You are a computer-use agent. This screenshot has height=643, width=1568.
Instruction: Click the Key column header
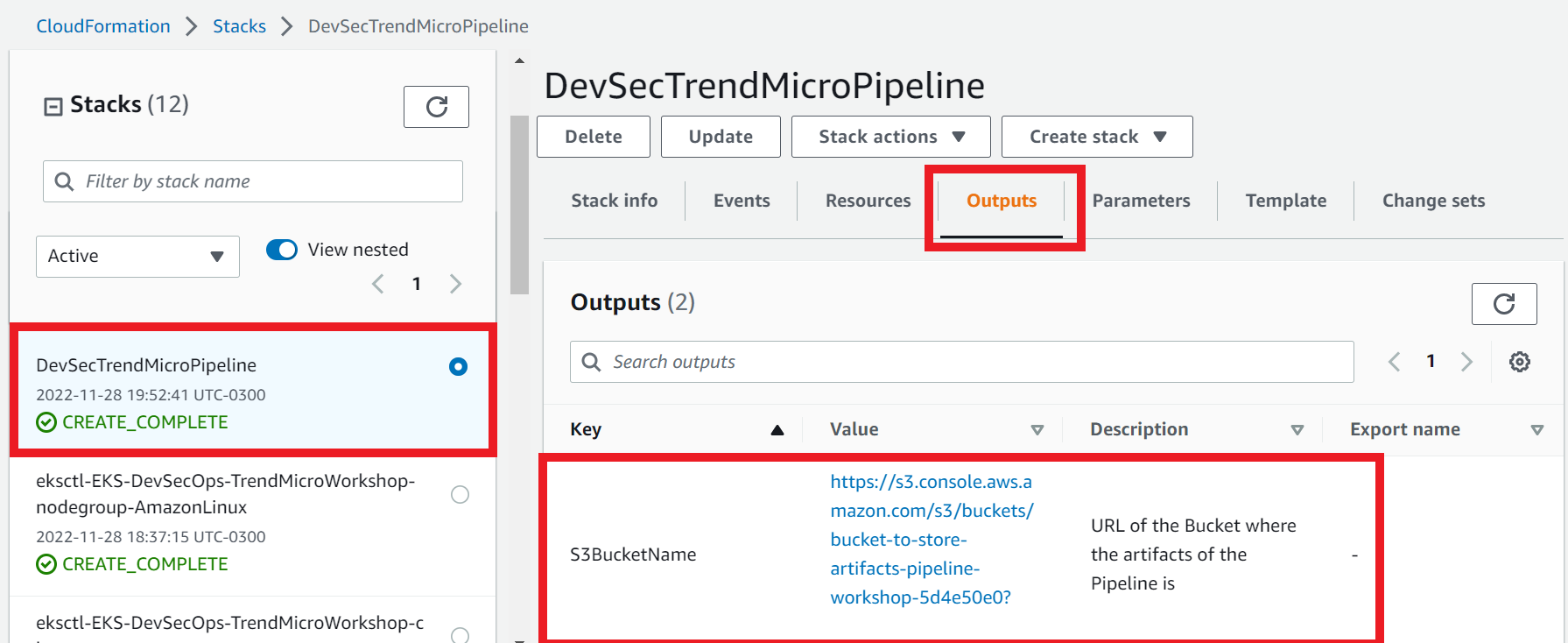[586, 430]
